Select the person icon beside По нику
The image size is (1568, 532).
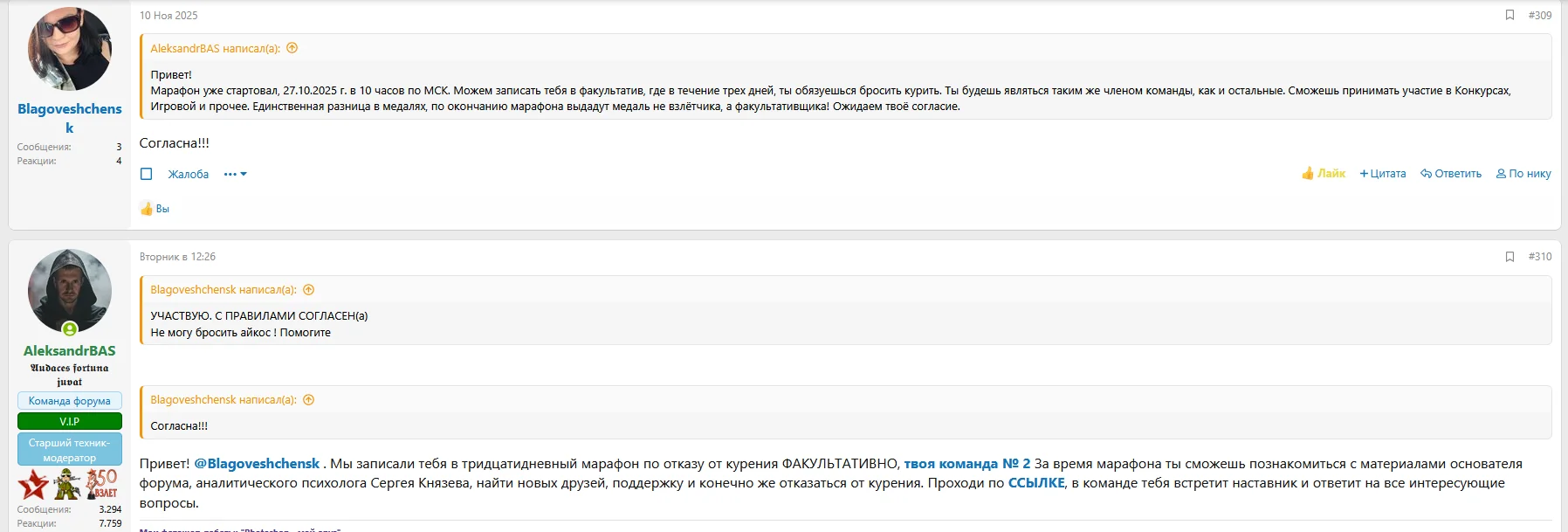point(1501,174)
